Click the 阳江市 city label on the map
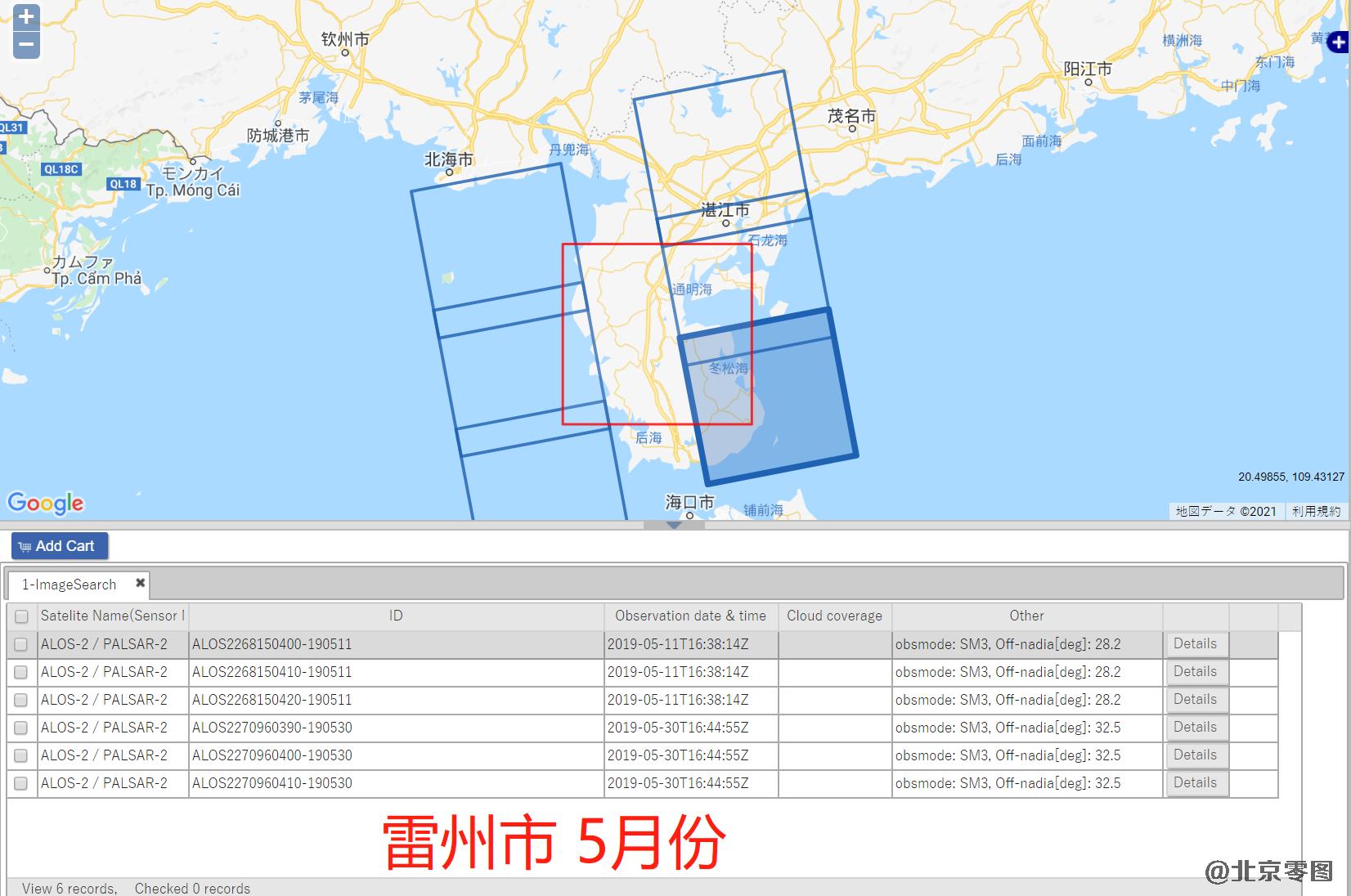1351x896 pixels. (1088, 69)
